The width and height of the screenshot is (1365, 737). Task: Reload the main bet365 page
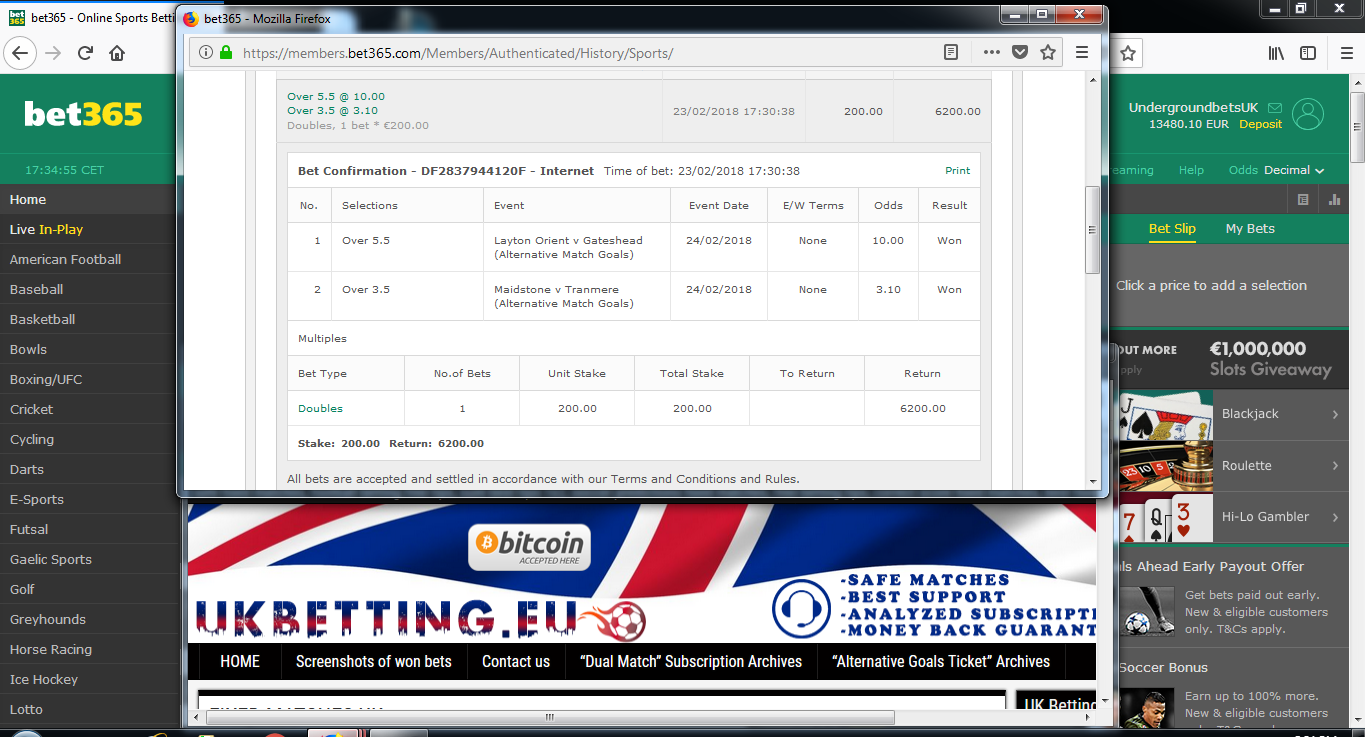(x=85, y=53)
